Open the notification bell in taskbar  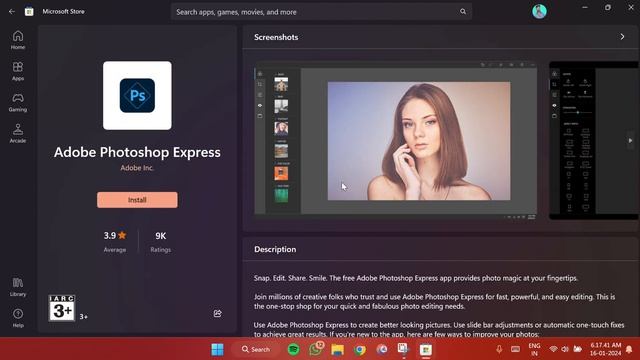[629, 349]
